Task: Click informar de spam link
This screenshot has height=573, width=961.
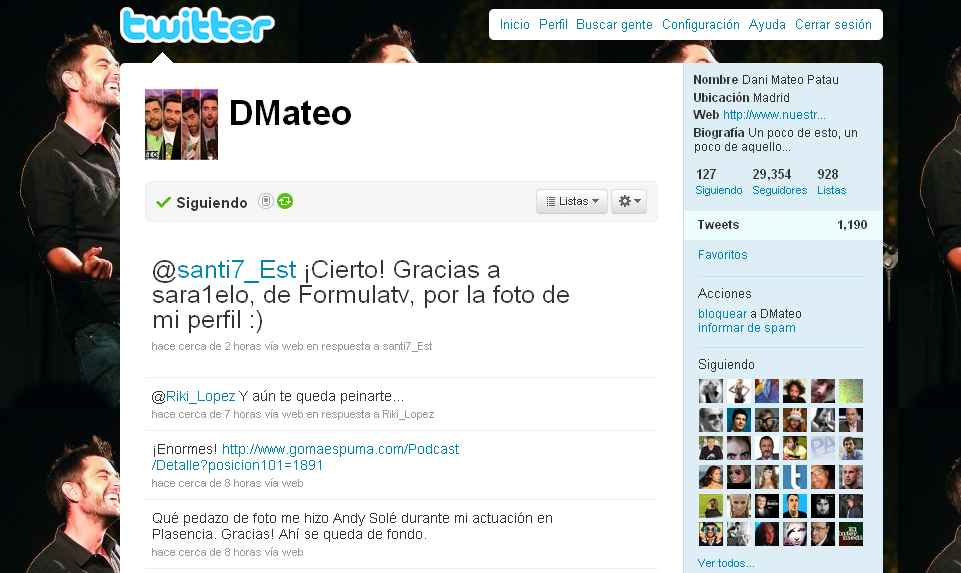Action: click(746, 328)
